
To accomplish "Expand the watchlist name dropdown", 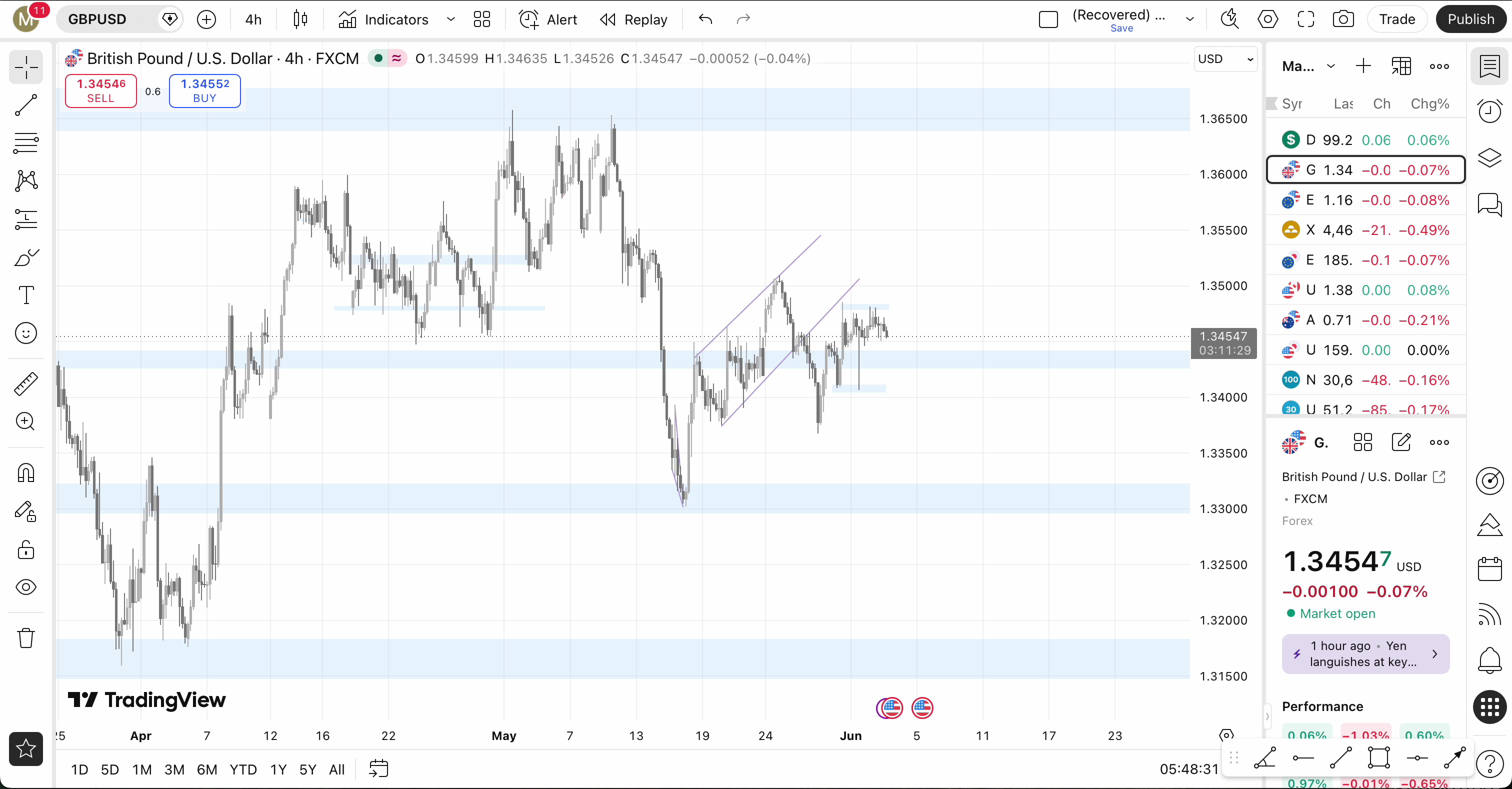I will [1330, 66].
